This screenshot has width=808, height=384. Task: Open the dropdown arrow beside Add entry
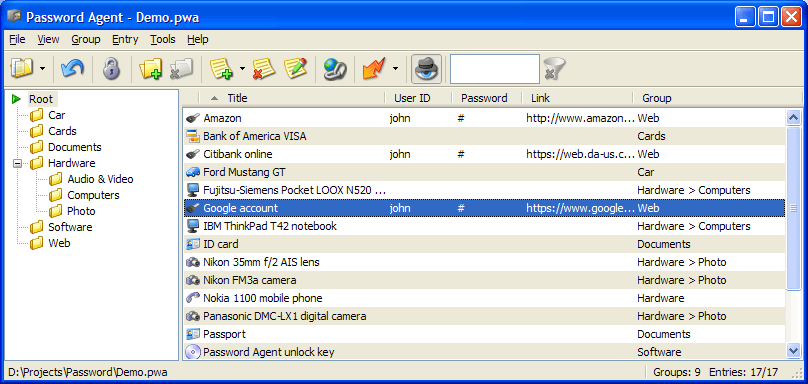242,68
